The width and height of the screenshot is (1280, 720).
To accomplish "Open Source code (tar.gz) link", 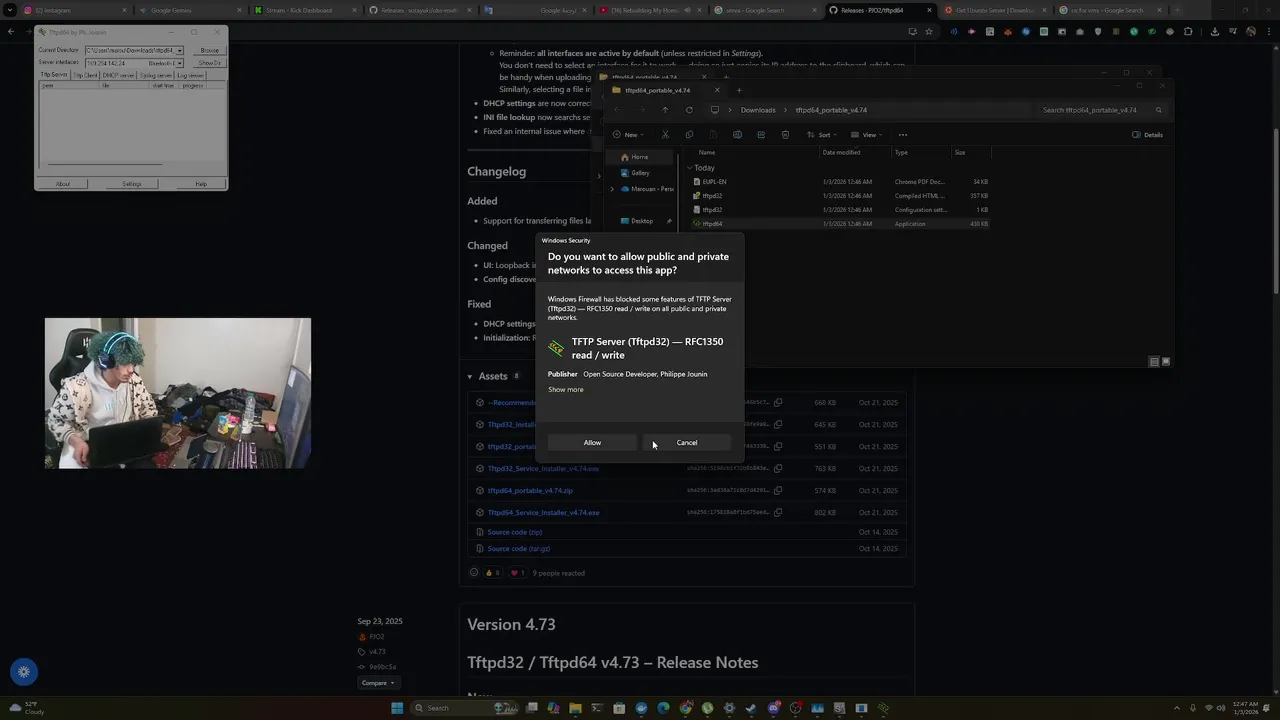I will [519, 549].
